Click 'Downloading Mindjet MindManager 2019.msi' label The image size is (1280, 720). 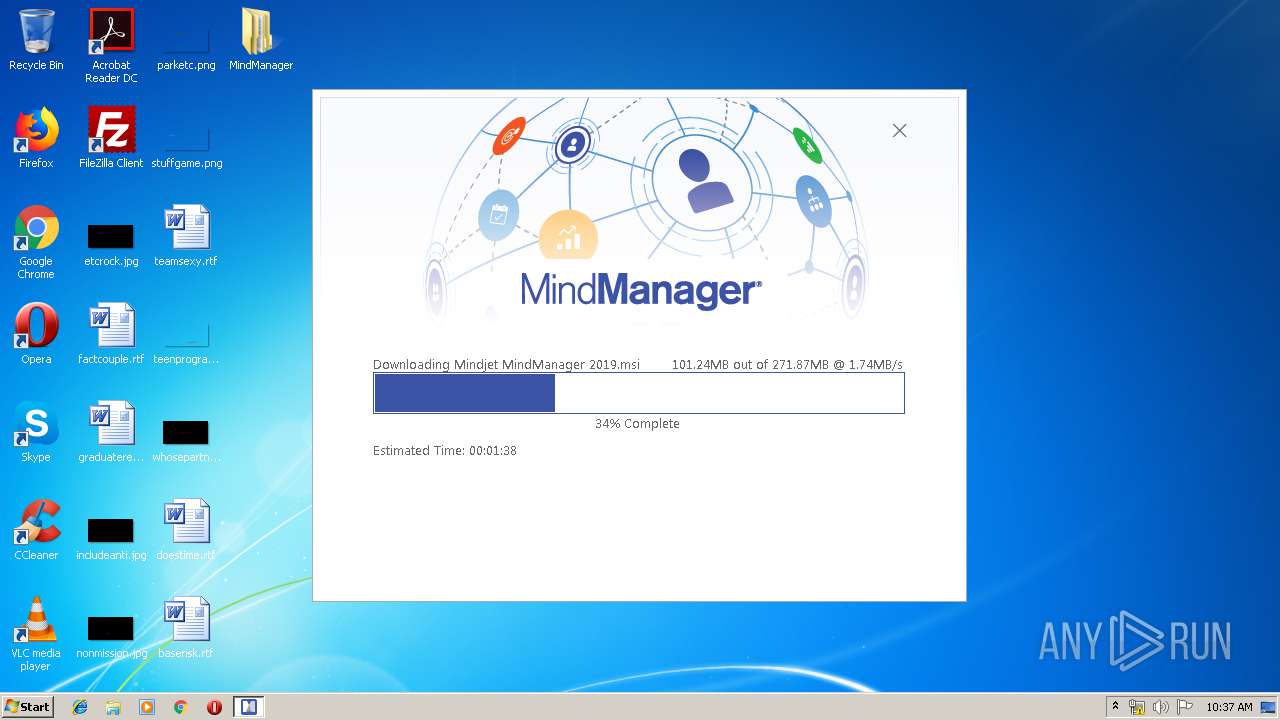pos(506,365)
